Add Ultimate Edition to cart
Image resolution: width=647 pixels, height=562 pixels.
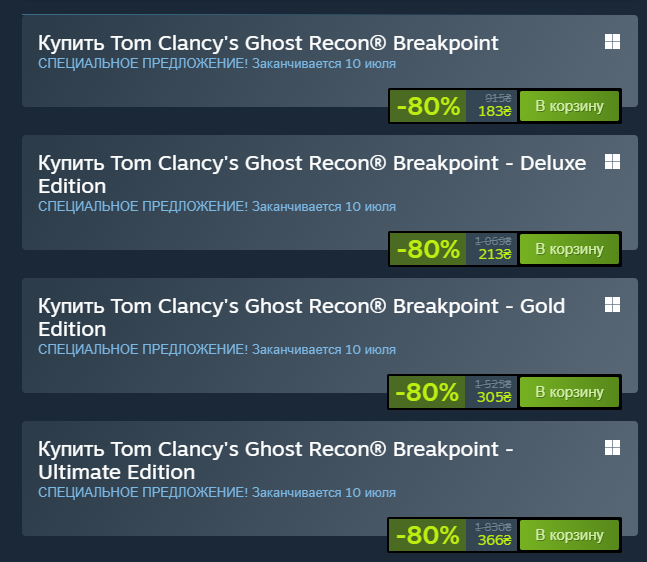(569, 535)
